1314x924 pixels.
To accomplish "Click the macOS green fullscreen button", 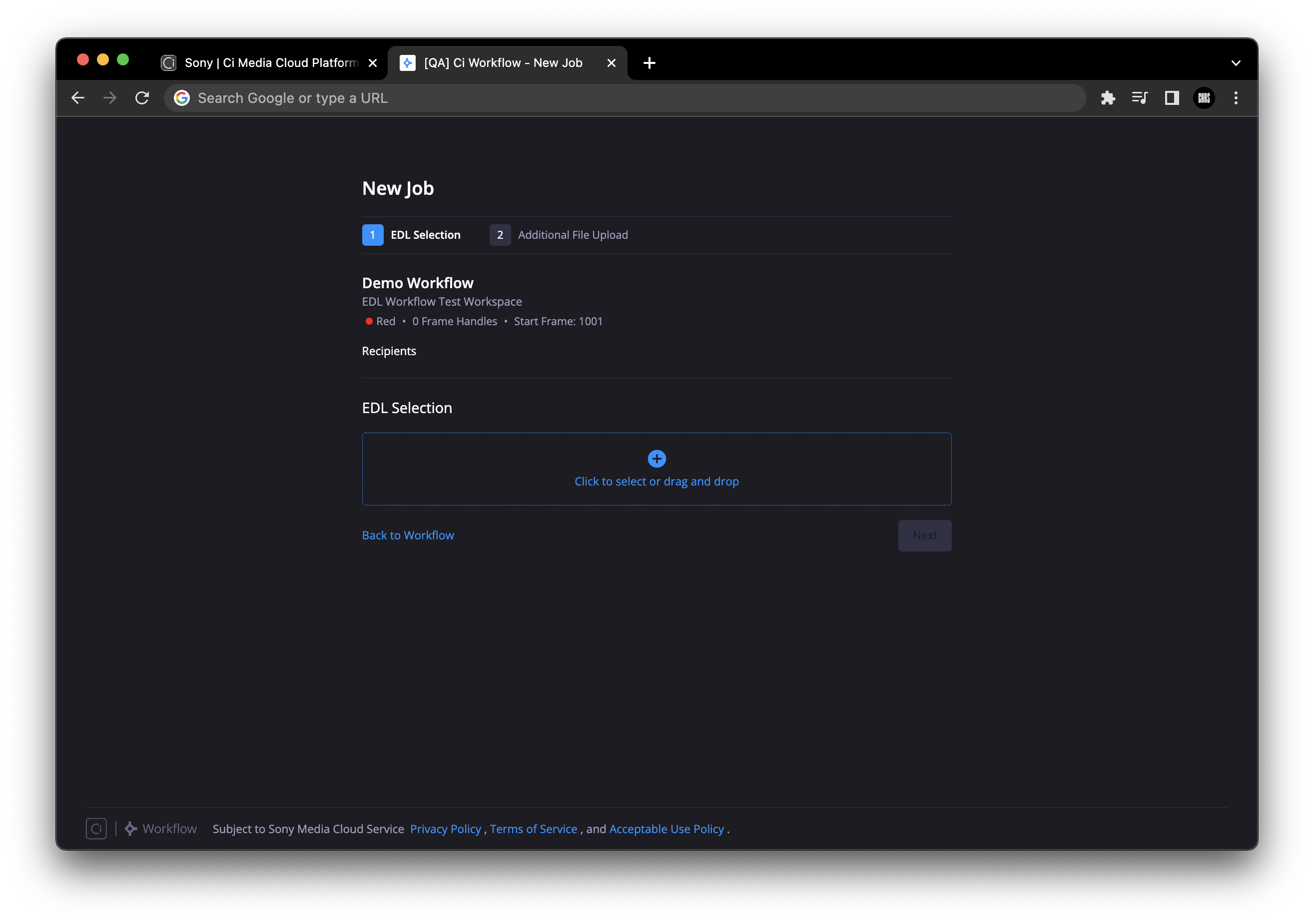I will (122, 59).
